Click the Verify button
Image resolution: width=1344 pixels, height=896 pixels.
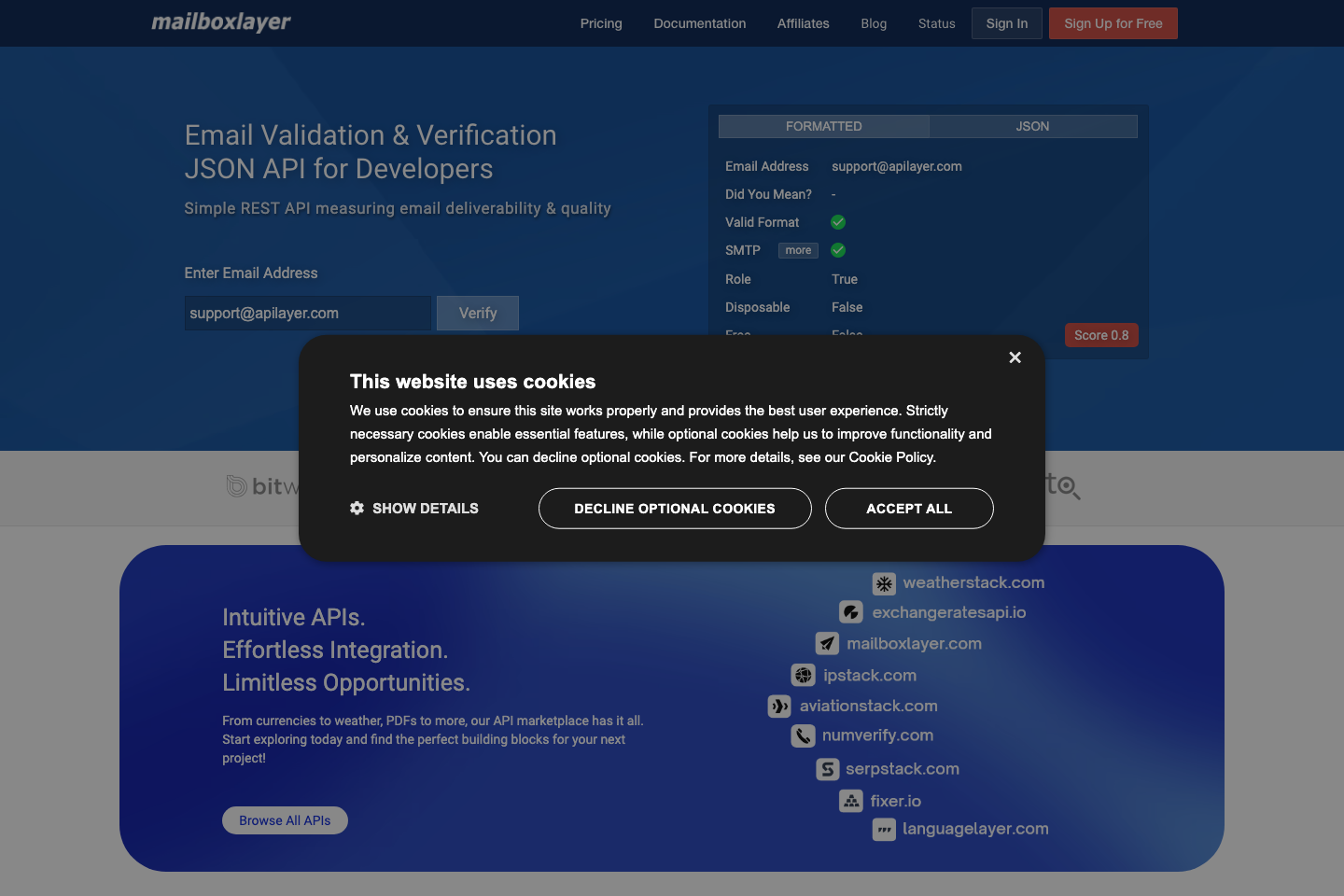[477, 313]
